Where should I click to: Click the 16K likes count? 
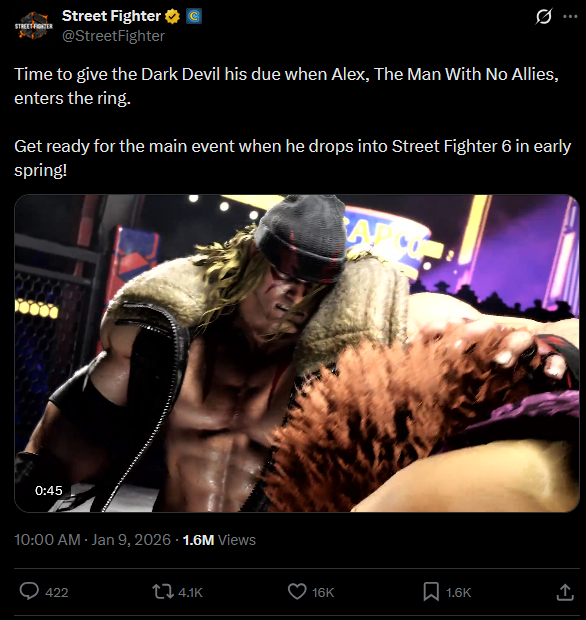click(323, 592)
